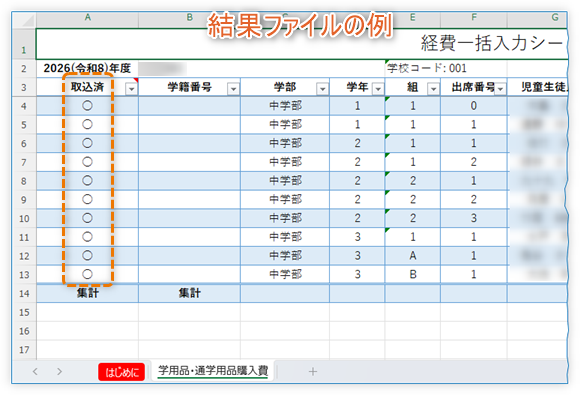Click the 出席番号 cell showing 0

click(x=474, y=106)
